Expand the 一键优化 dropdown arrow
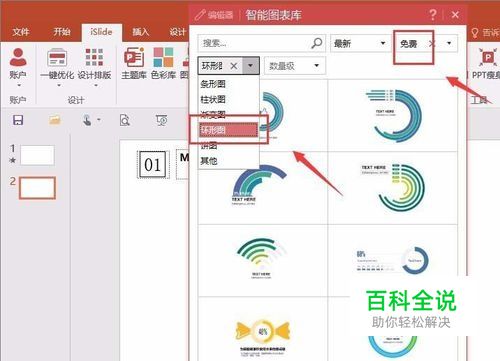Viewport: 500px width, 361px height. click(59, 86)
